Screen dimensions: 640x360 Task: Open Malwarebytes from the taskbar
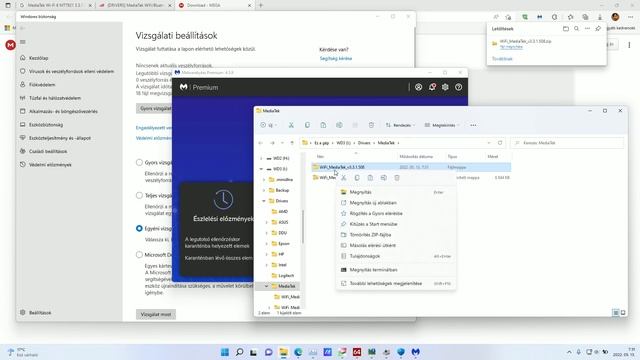tap(416, 352)
